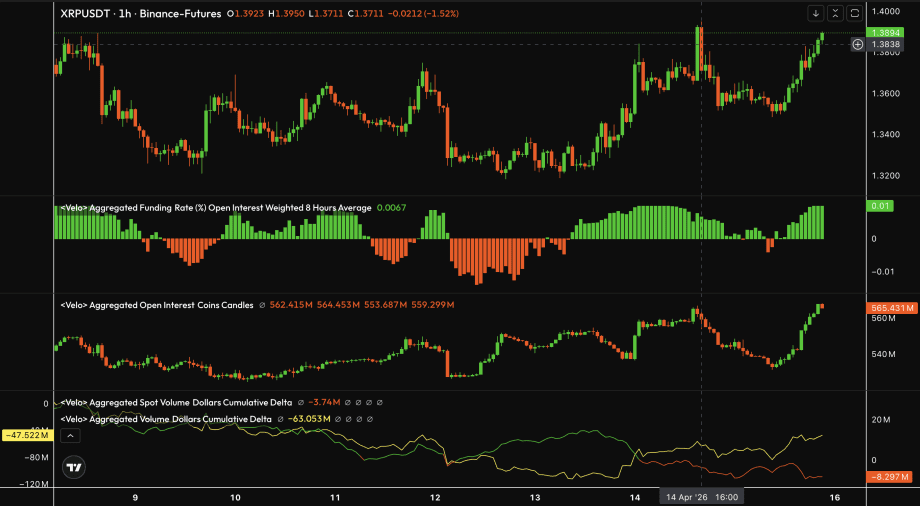The height and width of the screenshot is (506, 920).
Task: Select the Aggregated Funding Rate indicator label
Action: point(215,208)
